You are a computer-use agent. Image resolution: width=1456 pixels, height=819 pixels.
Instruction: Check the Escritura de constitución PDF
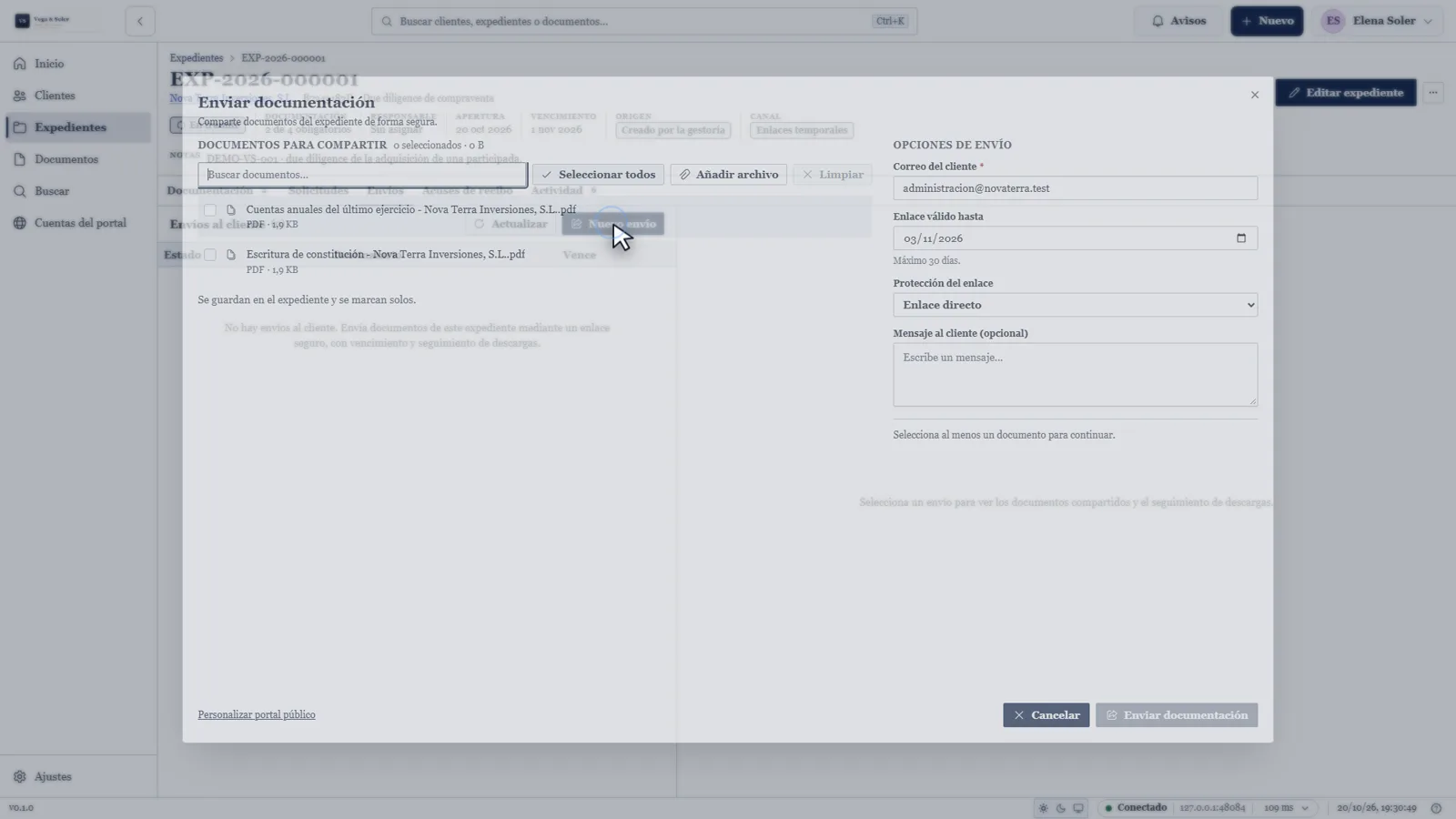click(210, 255)
